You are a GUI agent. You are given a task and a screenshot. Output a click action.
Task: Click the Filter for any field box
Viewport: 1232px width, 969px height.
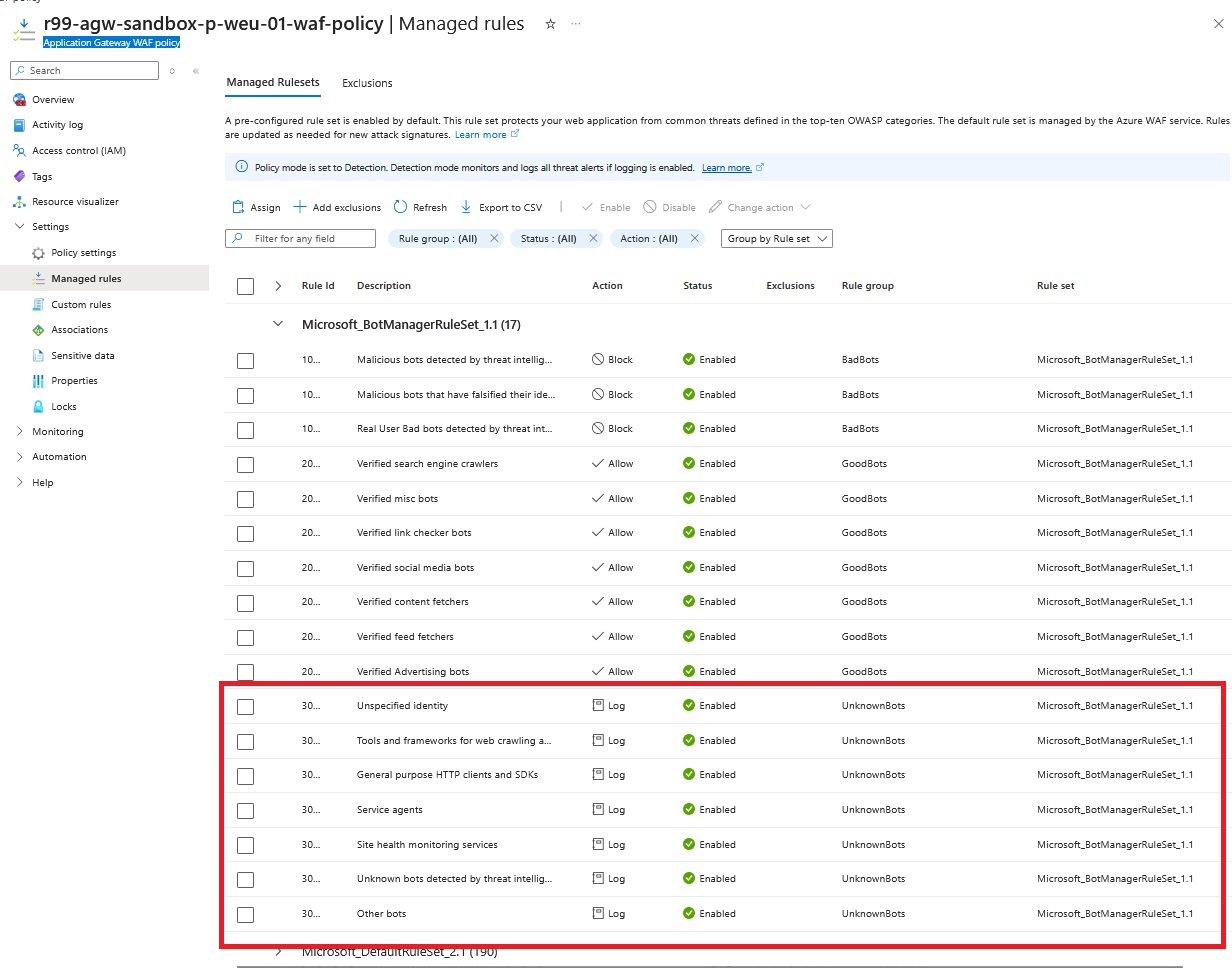(x=300, y=239)
